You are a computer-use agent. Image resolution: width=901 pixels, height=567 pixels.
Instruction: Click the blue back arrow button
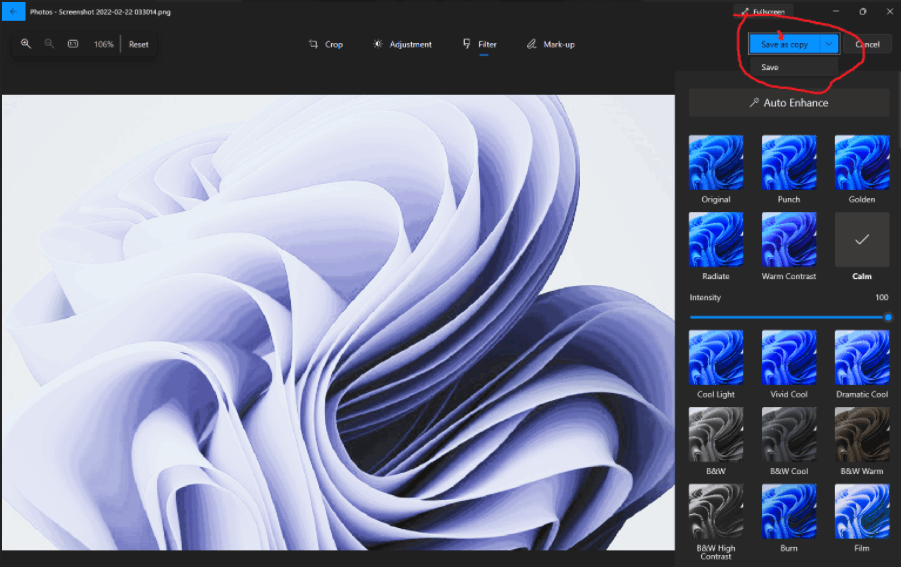pos(13,11)
